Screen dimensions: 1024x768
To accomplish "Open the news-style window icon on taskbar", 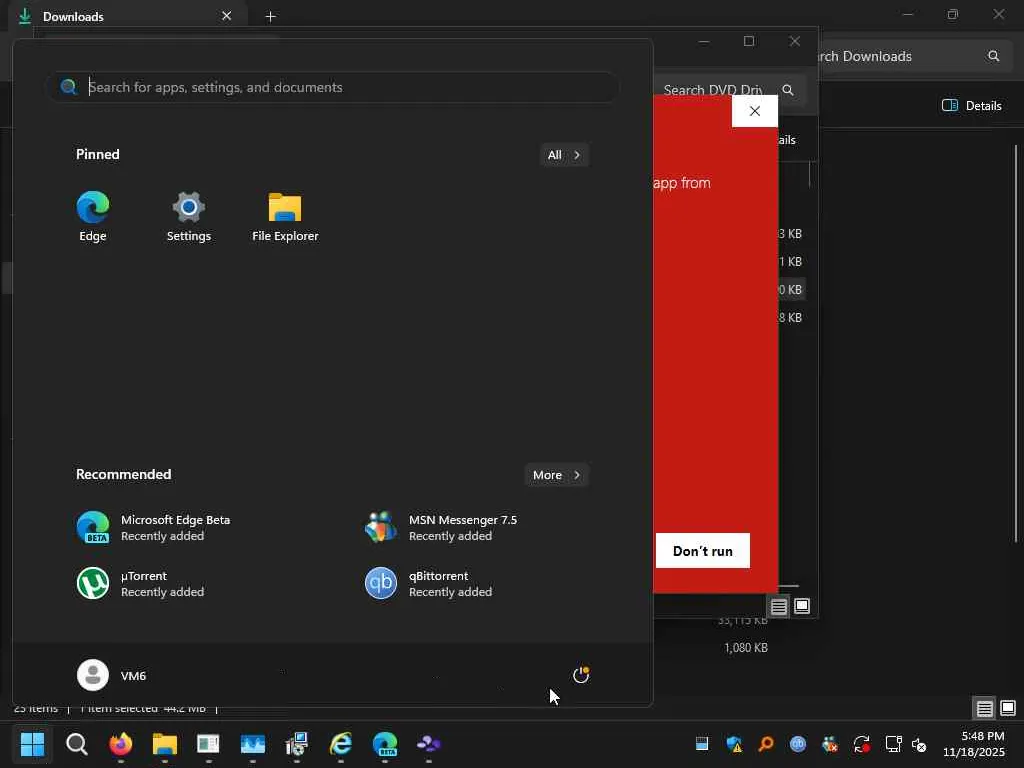I will 208,744.
